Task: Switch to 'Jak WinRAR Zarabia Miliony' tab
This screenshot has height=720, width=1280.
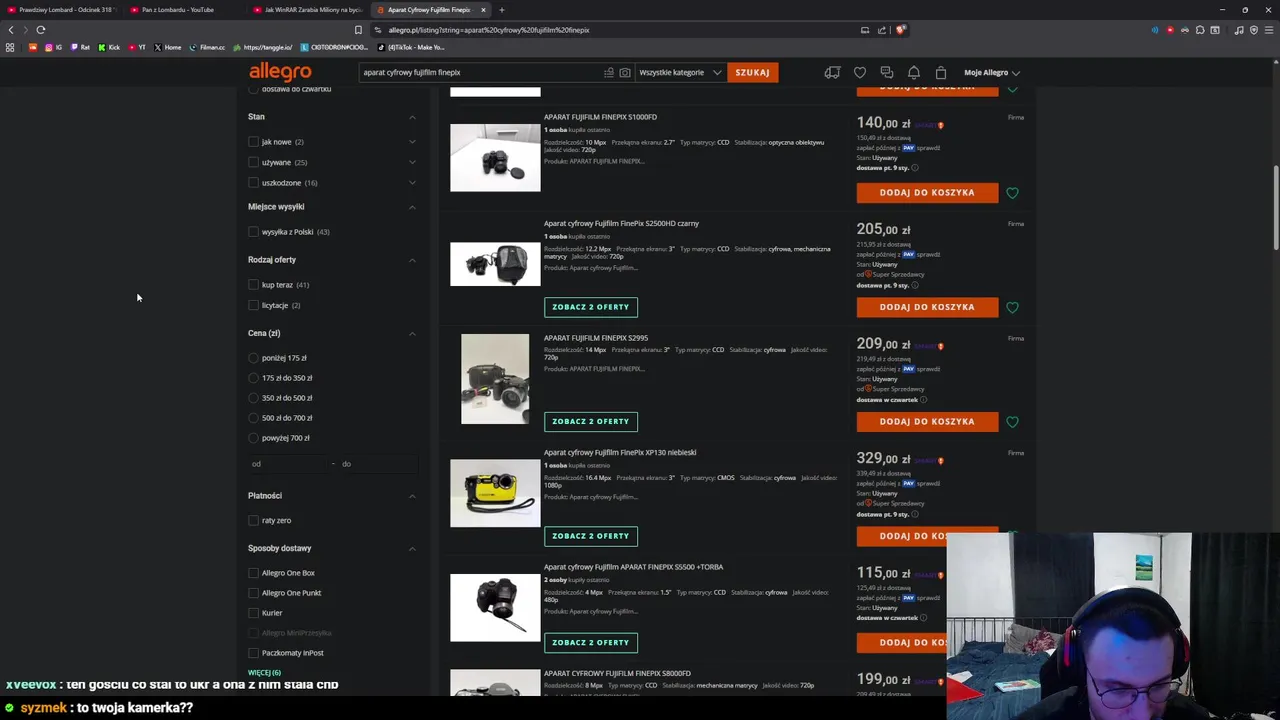Action: (308, 10)
